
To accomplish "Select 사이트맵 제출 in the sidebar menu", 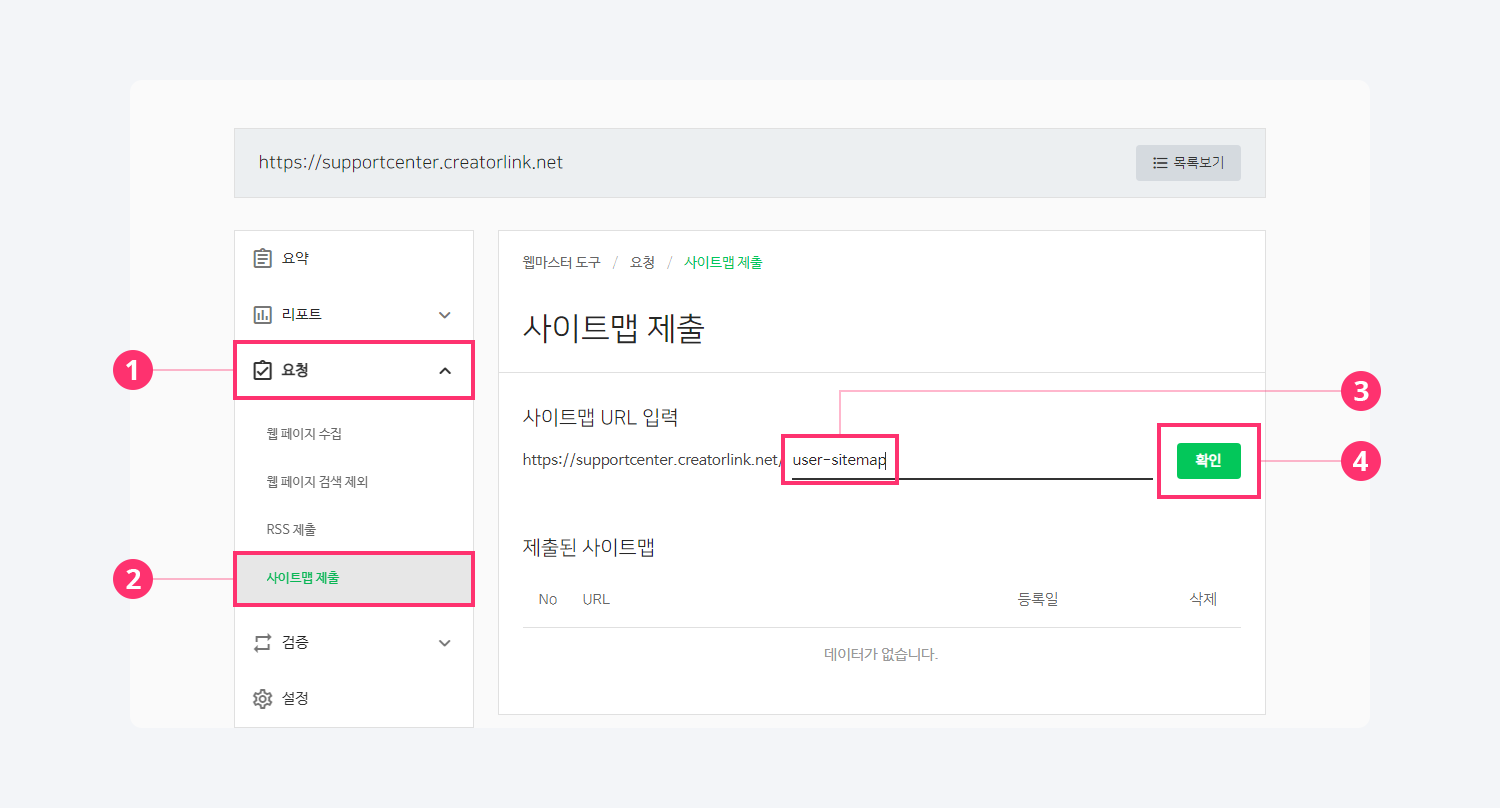I will pos(302,578).
